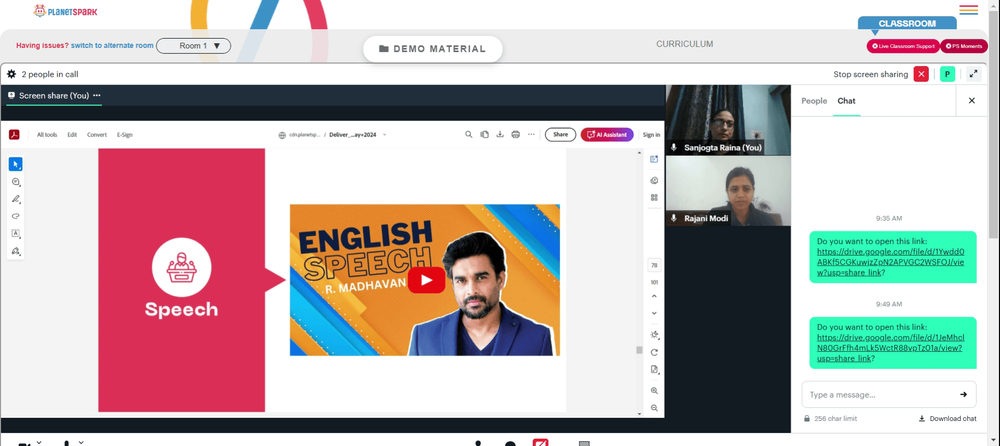The height and width of the screenshot is (446, 1000).
Task: Toggle Rajani Modi's microphone icon
Action: pos(673,218)
